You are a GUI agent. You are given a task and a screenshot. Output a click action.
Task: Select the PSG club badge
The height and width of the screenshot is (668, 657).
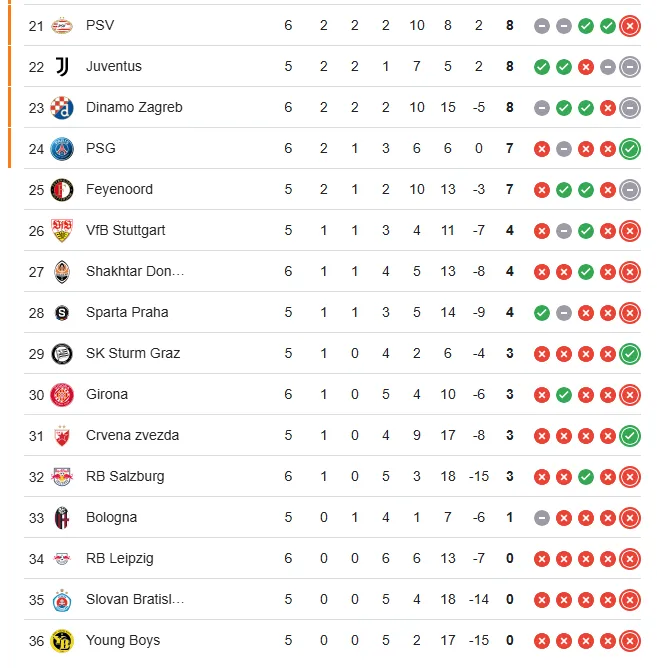[x=62, y=149]
